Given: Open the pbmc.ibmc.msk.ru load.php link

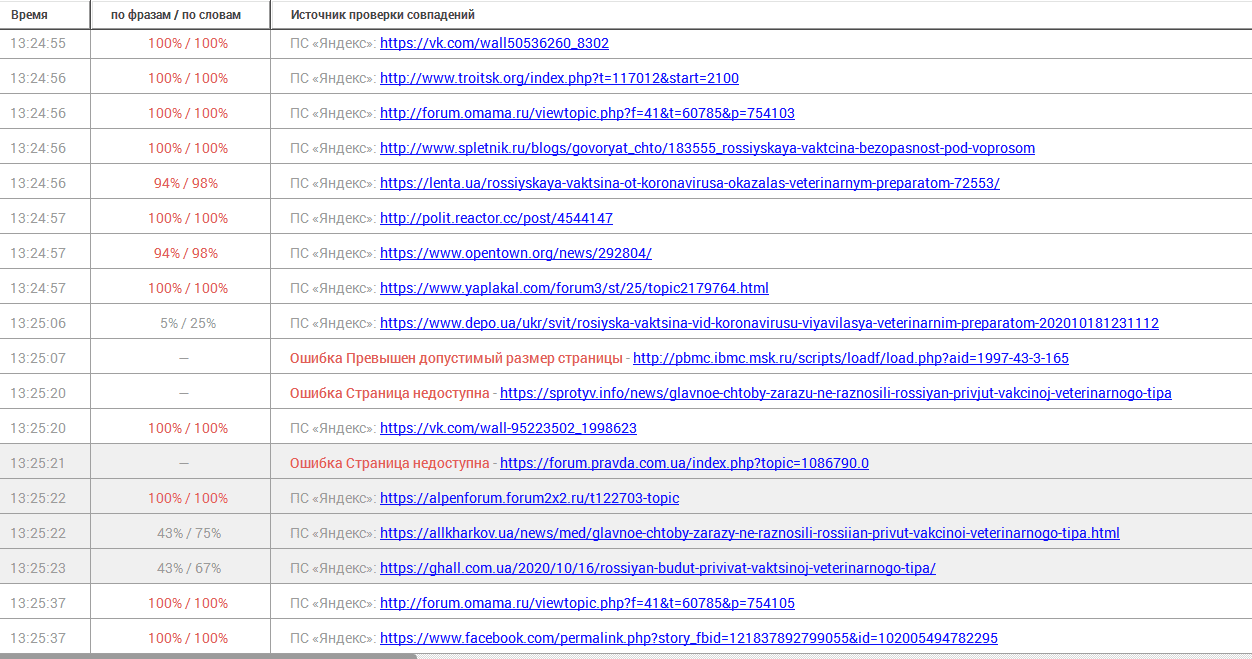Looking at the screenshot, I should pos(851,358).
